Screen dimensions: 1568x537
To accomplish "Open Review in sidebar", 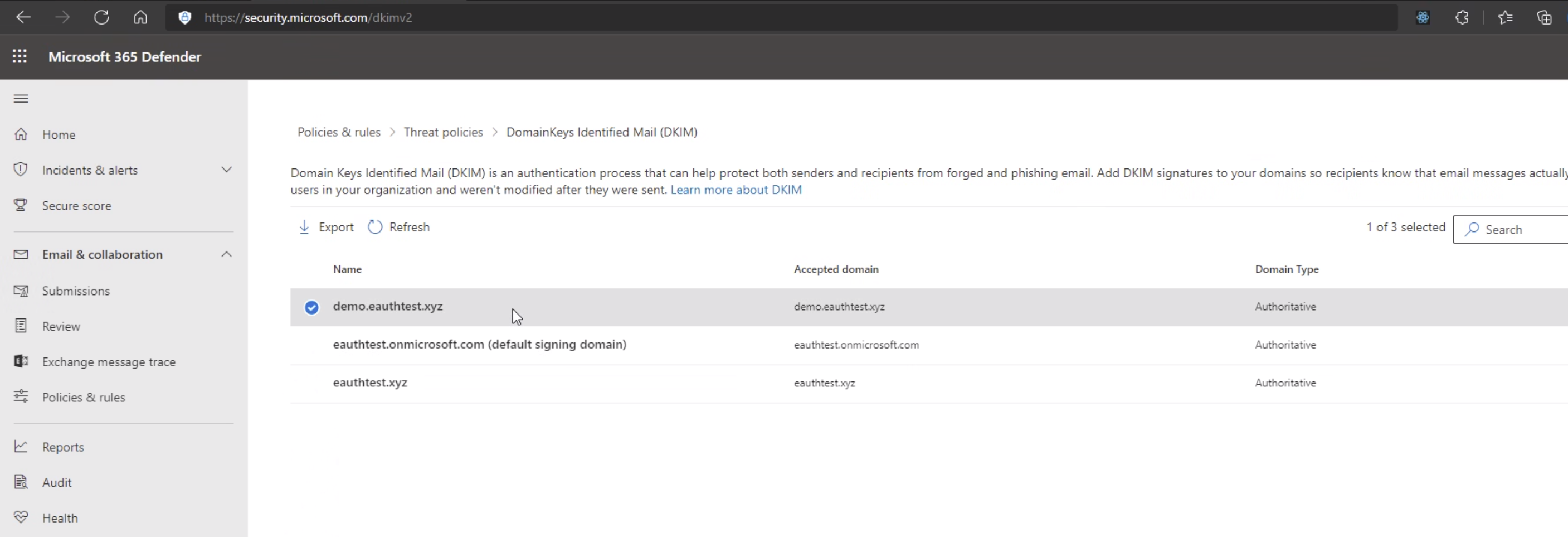I will pyautogui.click(x=61, y=326).
